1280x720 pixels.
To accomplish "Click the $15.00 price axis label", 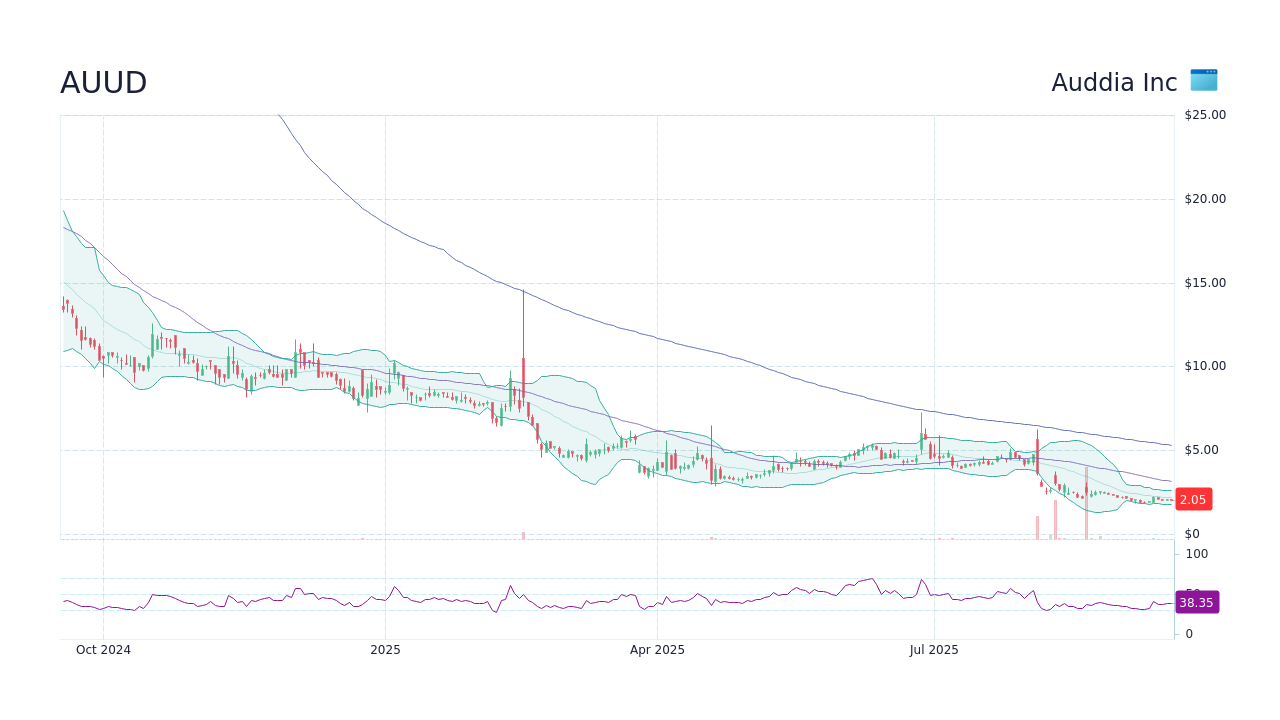I will [1205, 283].
